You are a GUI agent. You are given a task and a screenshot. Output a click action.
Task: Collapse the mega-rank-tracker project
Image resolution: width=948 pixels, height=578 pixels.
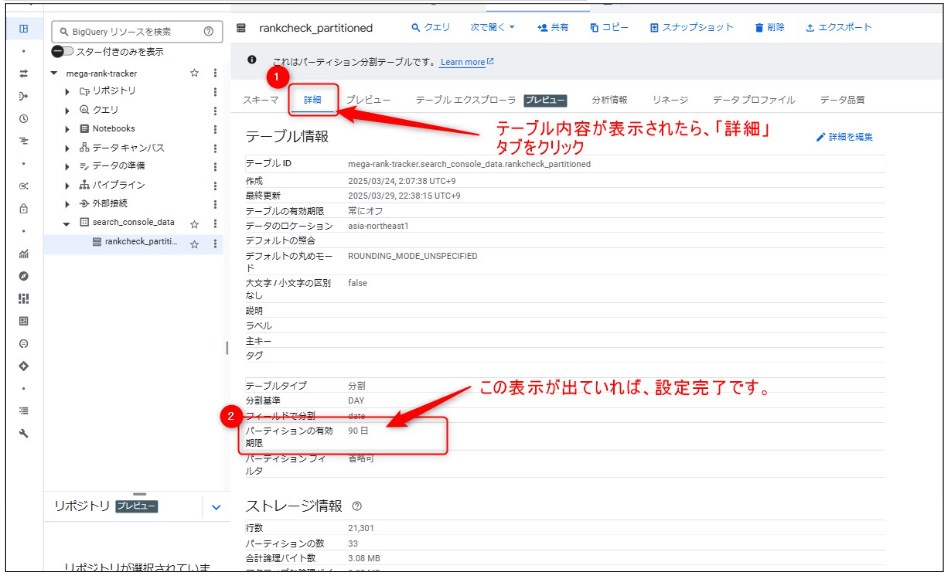54,73
